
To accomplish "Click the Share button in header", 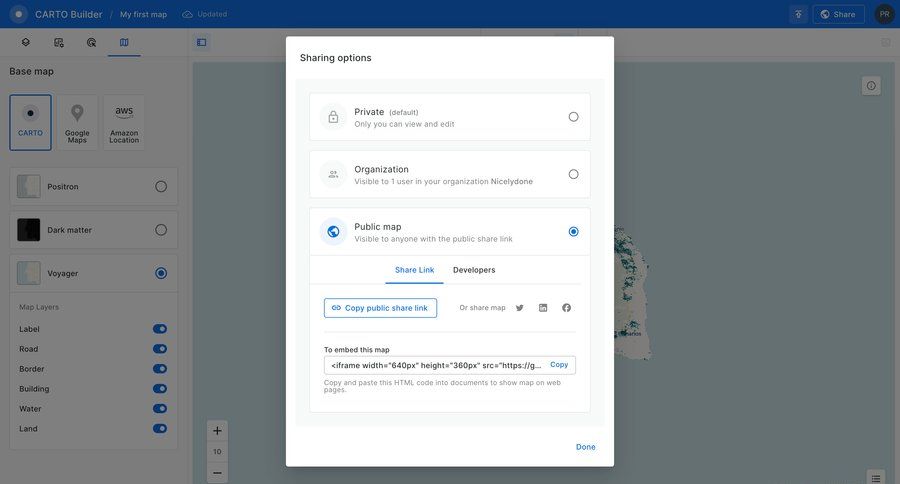I will [838, 14].
